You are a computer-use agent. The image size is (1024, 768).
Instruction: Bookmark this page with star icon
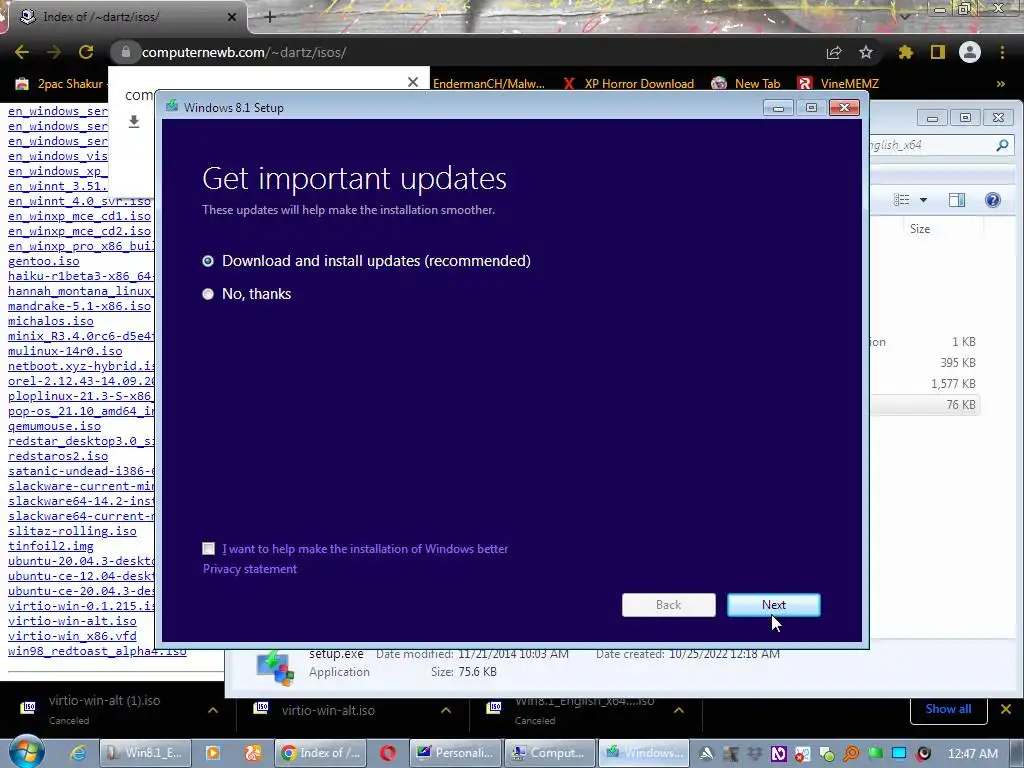coord(866,52)
